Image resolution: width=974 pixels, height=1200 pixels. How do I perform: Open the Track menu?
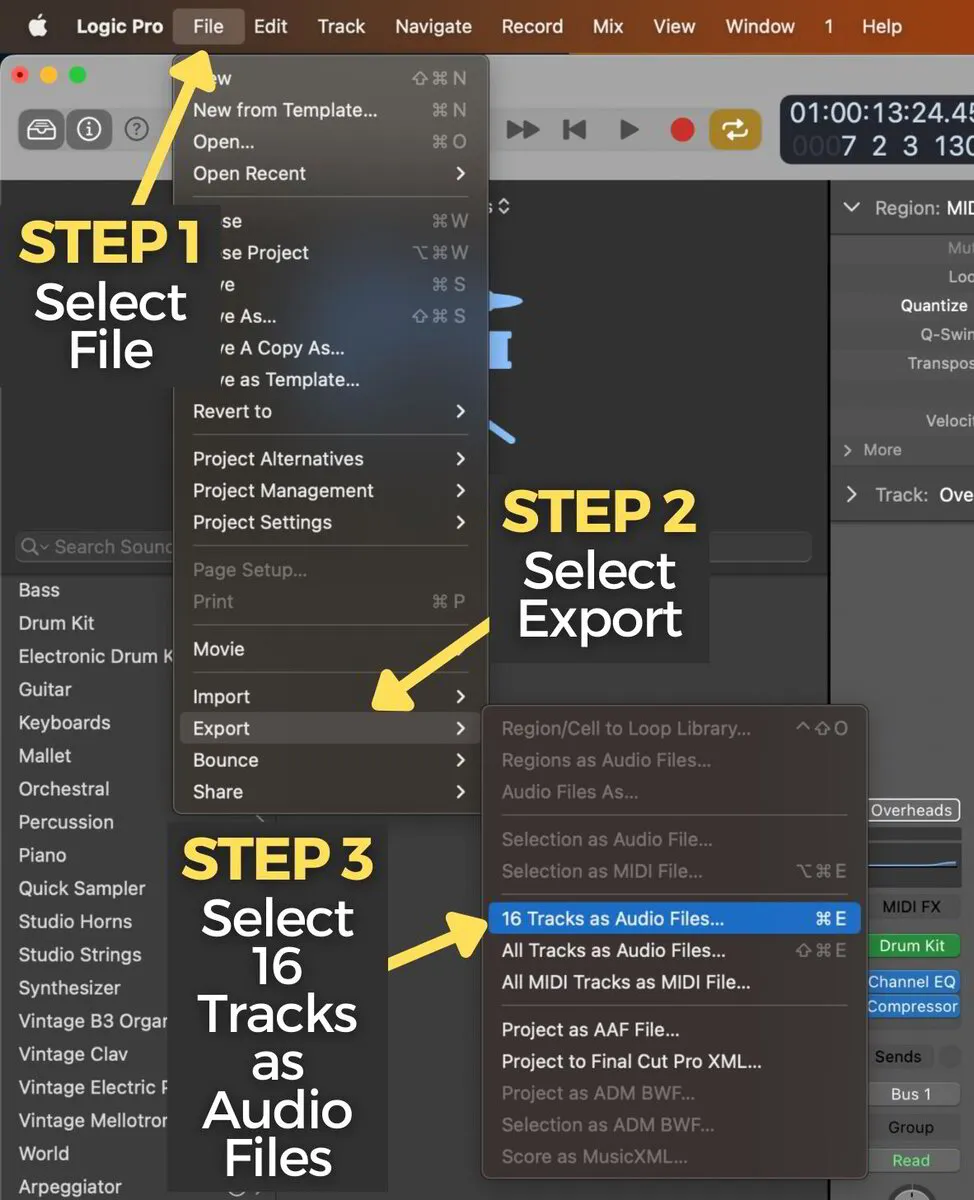(x=341, y=26)
